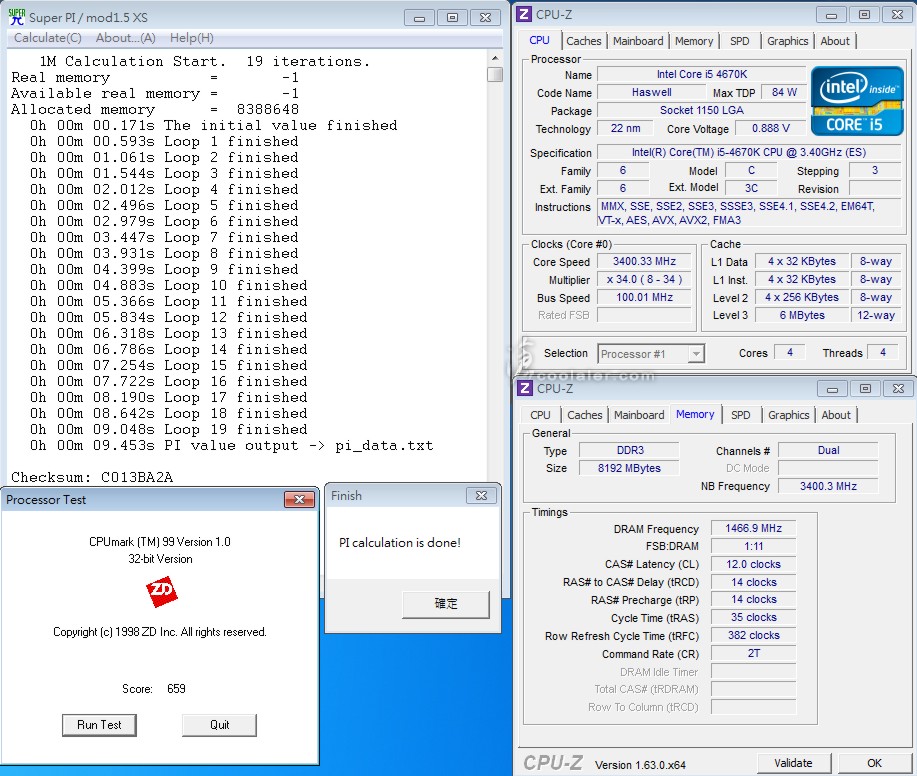Minimize the Super PI window
The width and height of the screenshot is (917, 776).
pyautogui.click(x=419, y=18)
